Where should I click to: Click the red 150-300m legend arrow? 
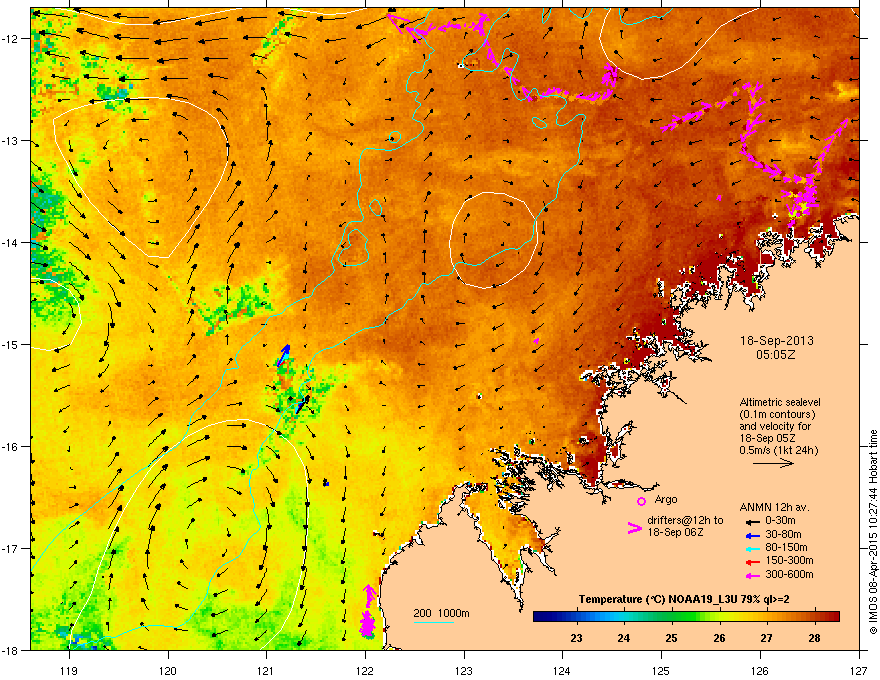[x=751, y=562]
